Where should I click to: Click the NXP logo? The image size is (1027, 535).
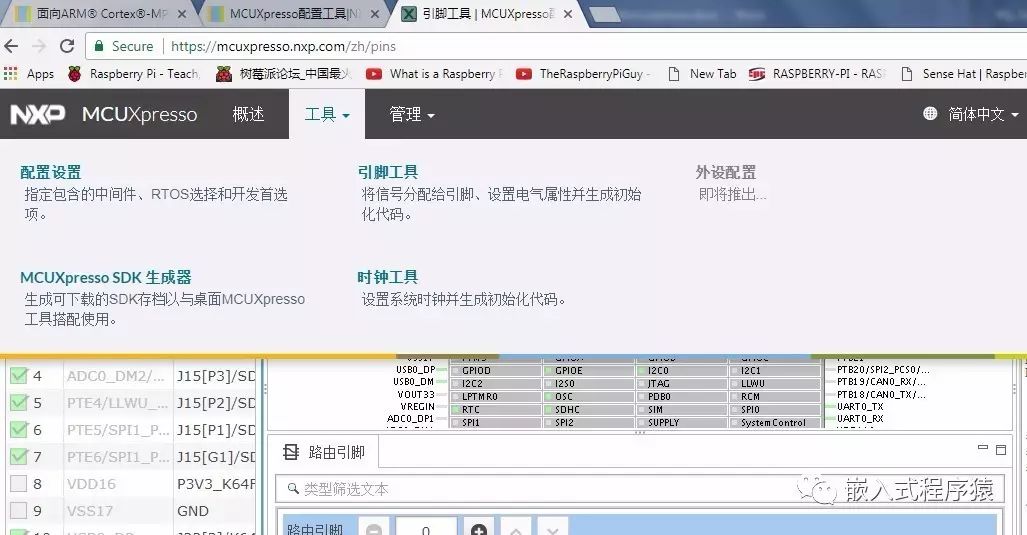click(37, 114)
